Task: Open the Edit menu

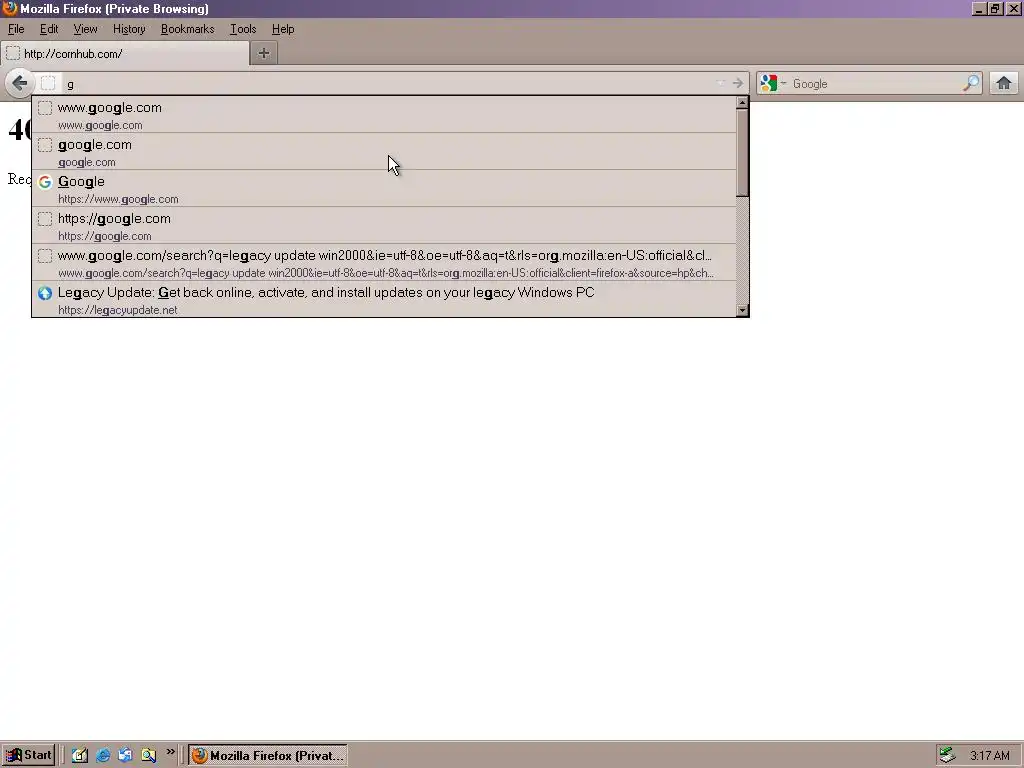Action: coord(49,29)
